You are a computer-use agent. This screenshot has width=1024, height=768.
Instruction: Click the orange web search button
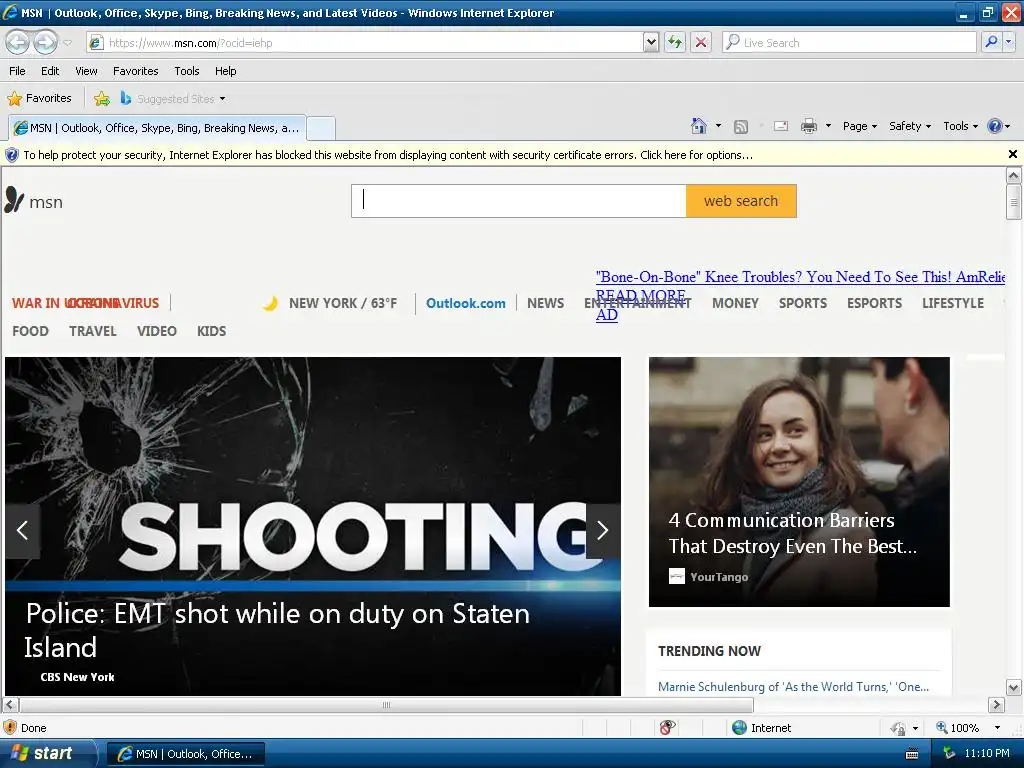coord(741,201)
